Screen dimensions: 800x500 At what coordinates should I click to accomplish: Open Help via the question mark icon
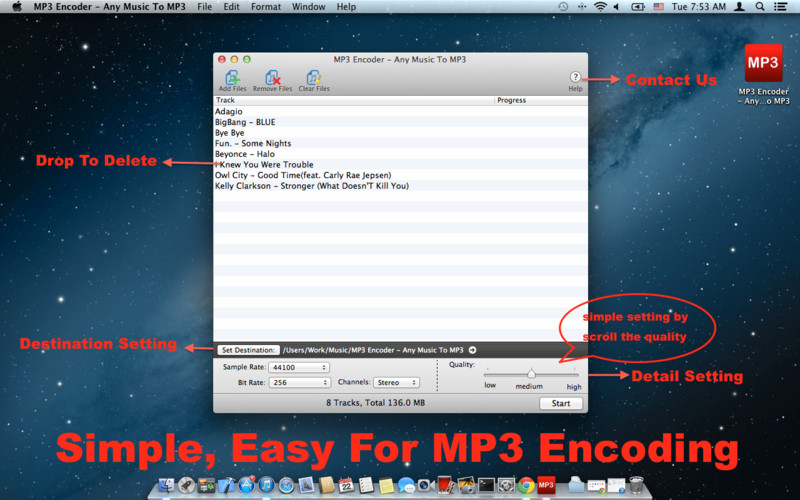click(575, 77)
